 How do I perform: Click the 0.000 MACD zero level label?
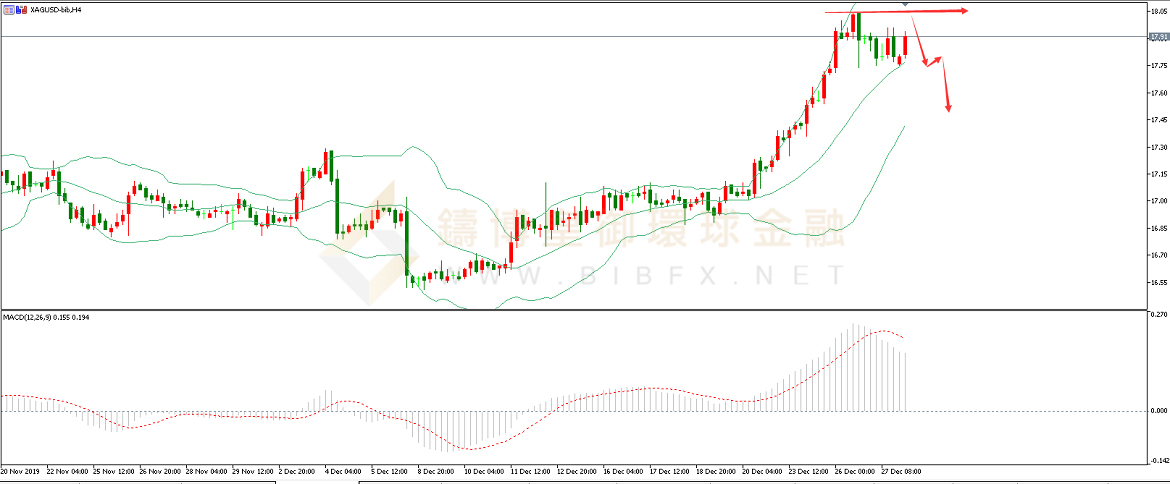click(x=1158, y=411)
